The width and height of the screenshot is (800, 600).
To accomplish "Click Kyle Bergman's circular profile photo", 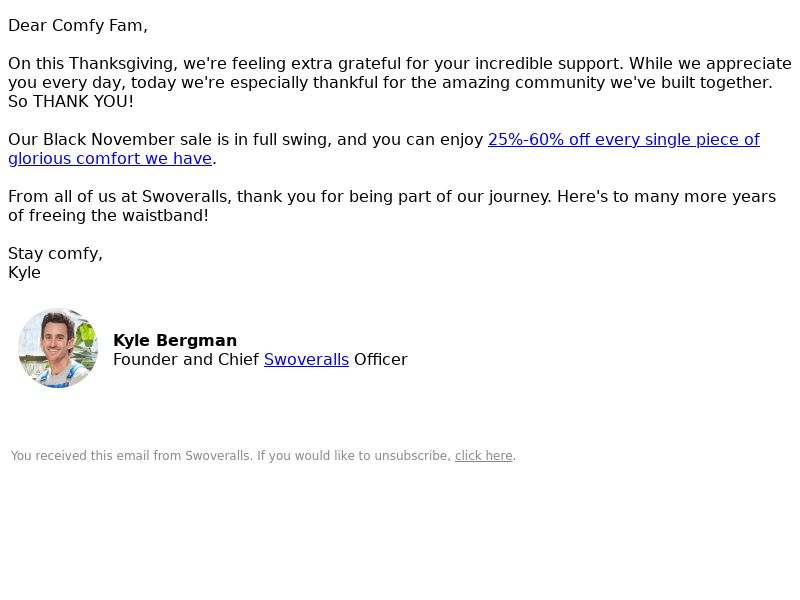I will click(x=58, y=348).
